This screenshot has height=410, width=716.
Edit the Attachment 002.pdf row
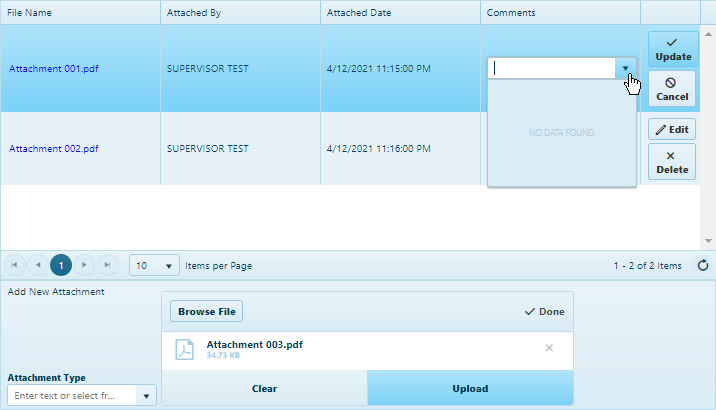coord(673,130)
